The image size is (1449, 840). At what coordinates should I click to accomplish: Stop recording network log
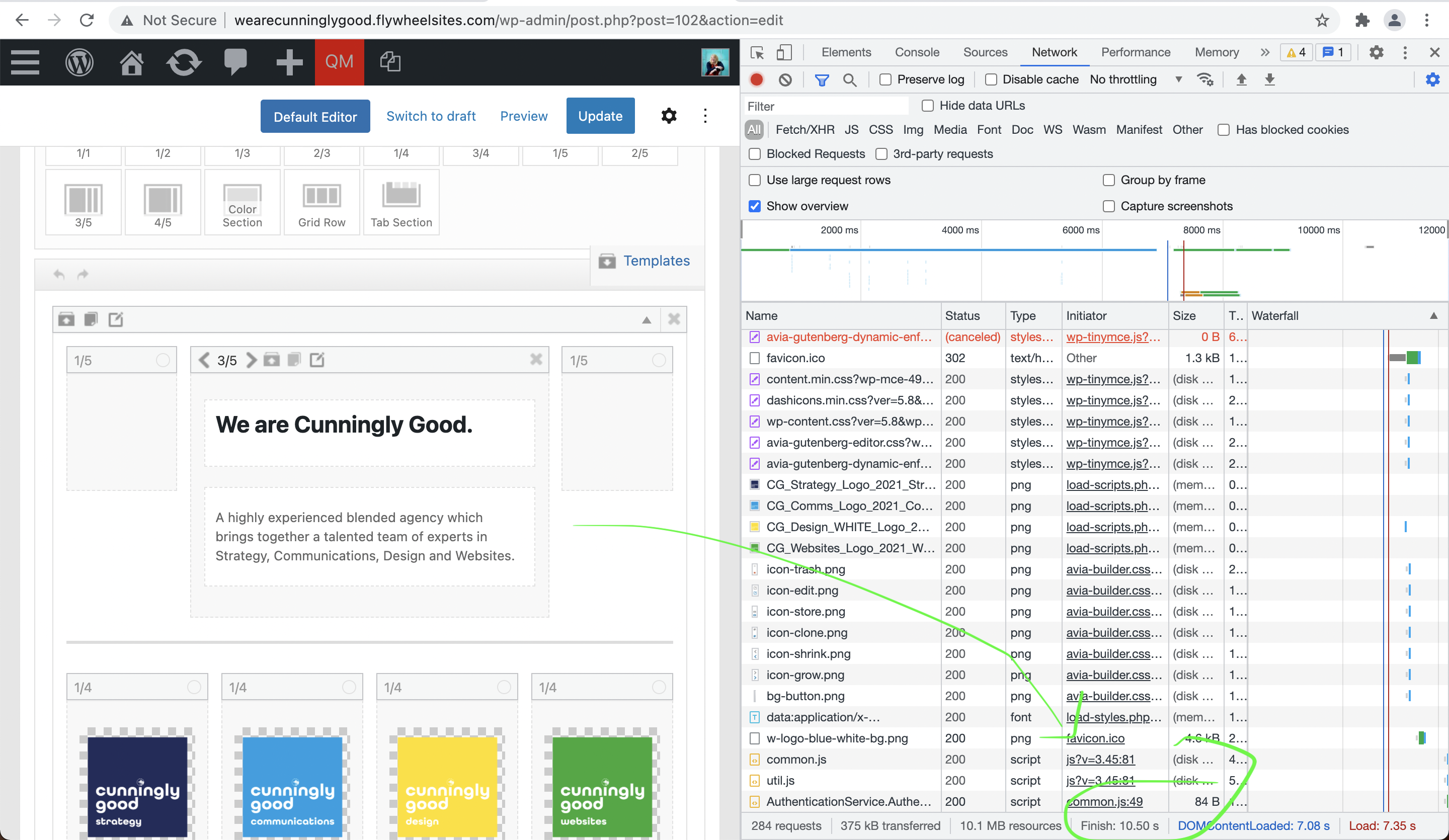(x=757, y=79)
